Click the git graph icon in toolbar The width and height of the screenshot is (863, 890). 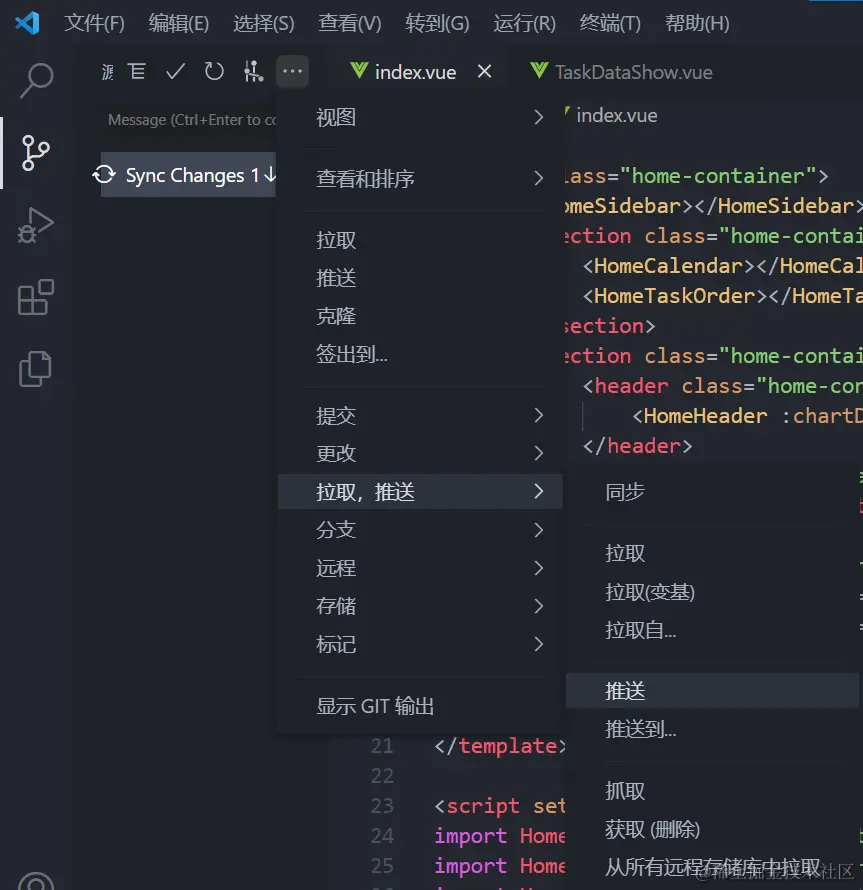pyautogui.click(x=253, y=72)
